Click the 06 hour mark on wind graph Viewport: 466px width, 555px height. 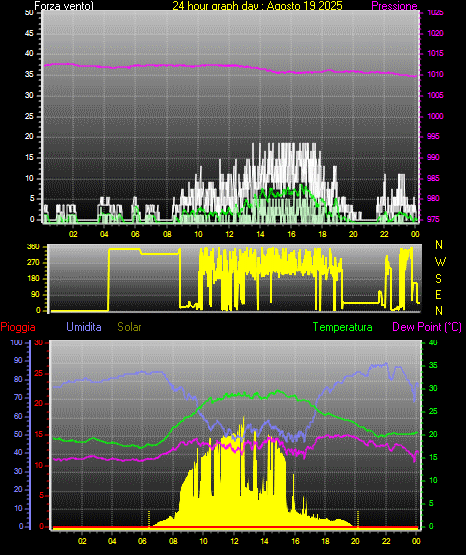pyautogui.click(x=135, y=234)
